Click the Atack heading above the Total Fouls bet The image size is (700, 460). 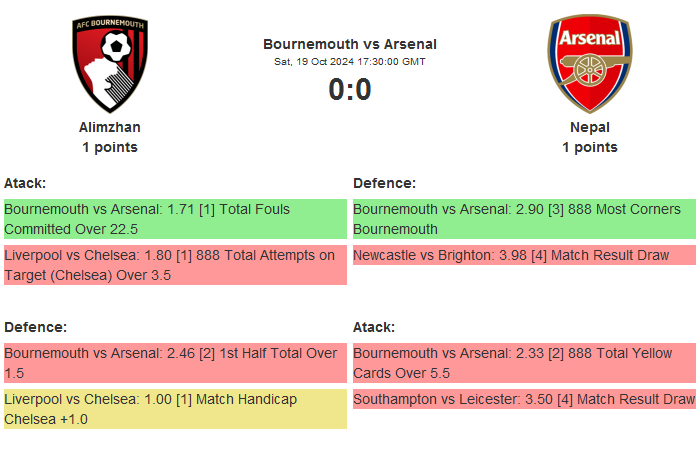[25, 183]
